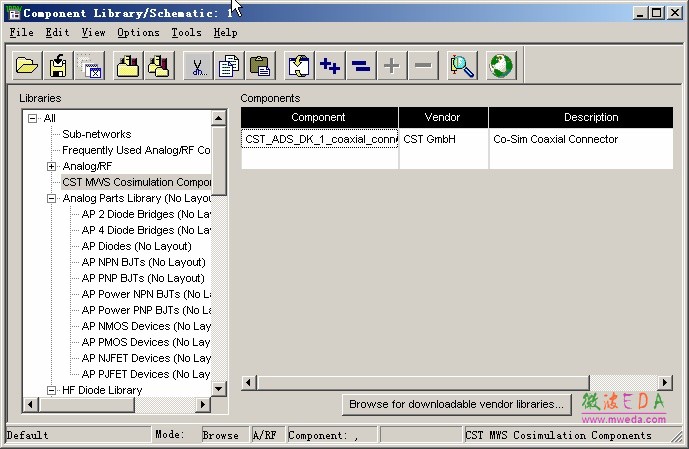689x449 pixels.
Task: Click the second library folders toolbar icon
Action: coord(159,65)
